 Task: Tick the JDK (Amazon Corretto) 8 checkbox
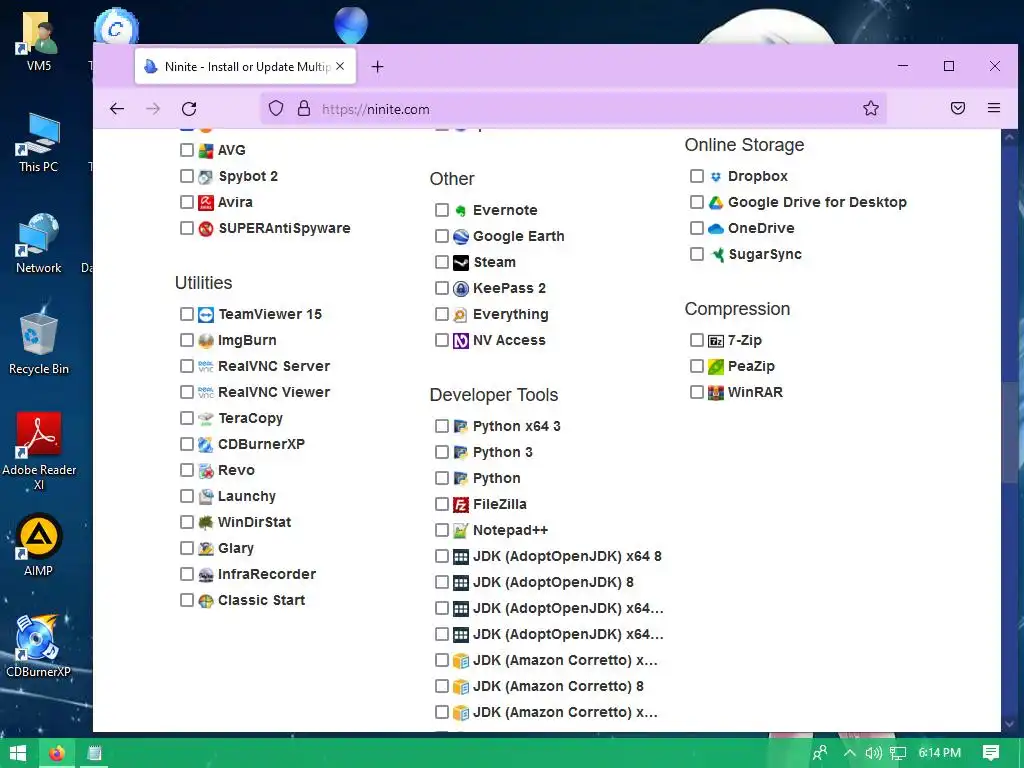click(442, 686)
